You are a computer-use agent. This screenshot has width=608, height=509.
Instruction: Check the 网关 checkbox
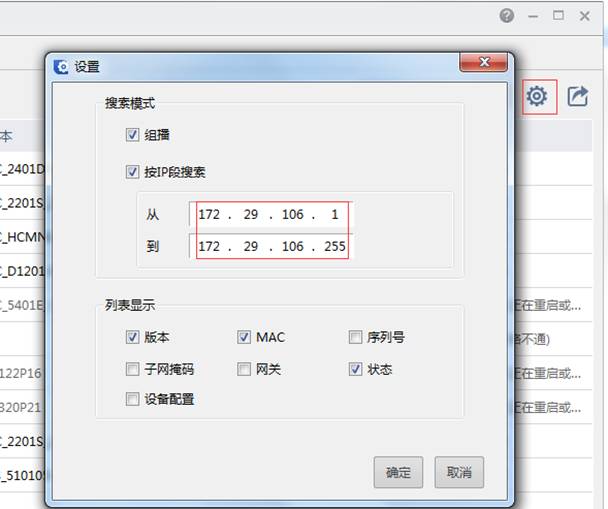245,369
